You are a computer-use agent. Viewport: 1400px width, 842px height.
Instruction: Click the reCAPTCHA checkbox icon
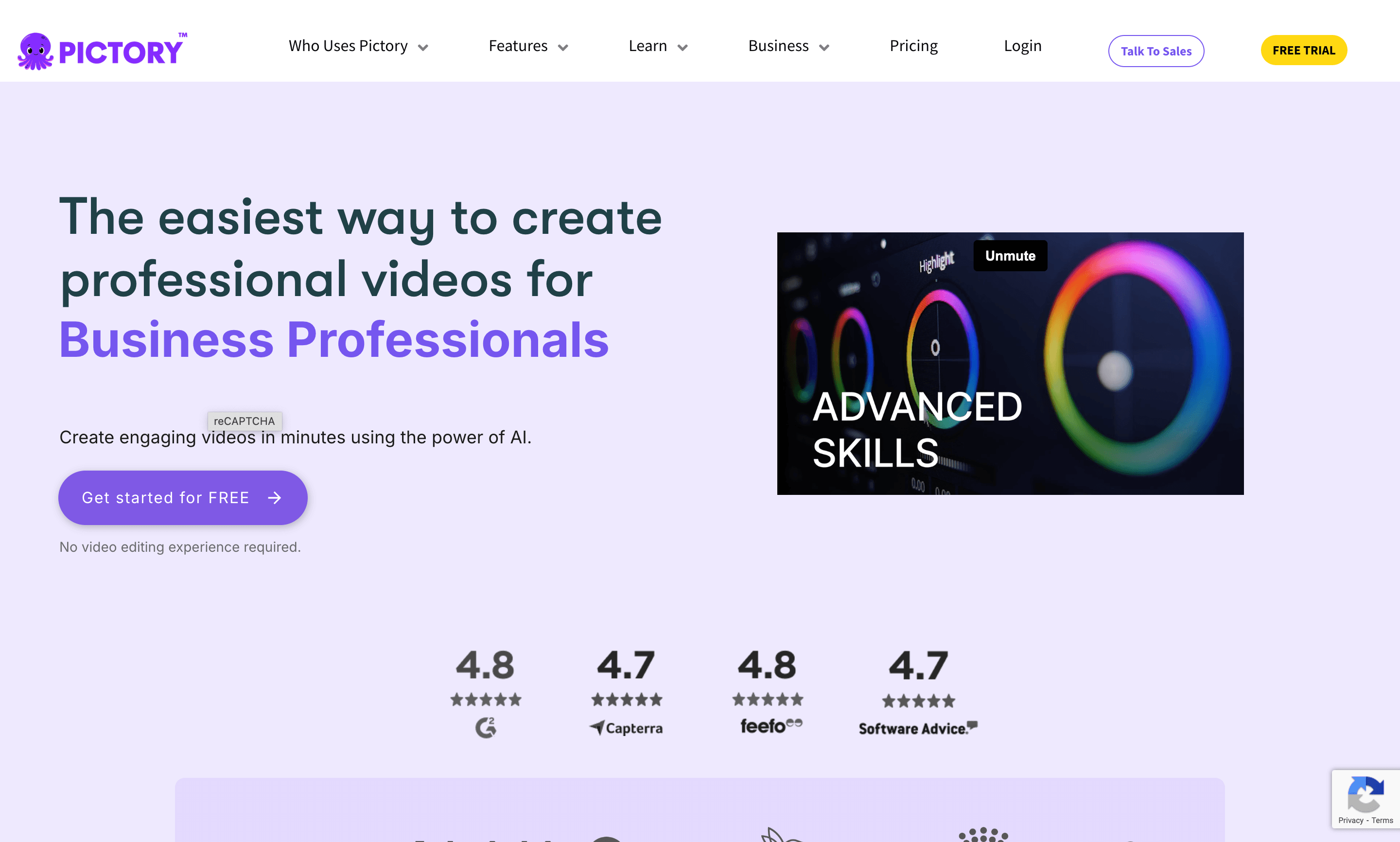coord(1366,797)
